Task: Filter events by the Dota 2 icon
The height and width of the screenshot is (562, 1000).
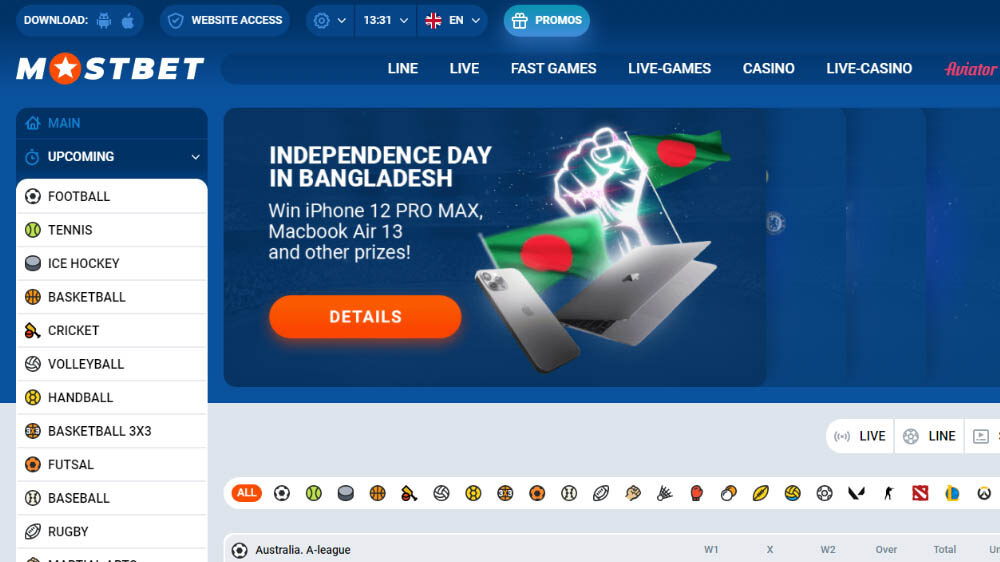Action: 920,493
